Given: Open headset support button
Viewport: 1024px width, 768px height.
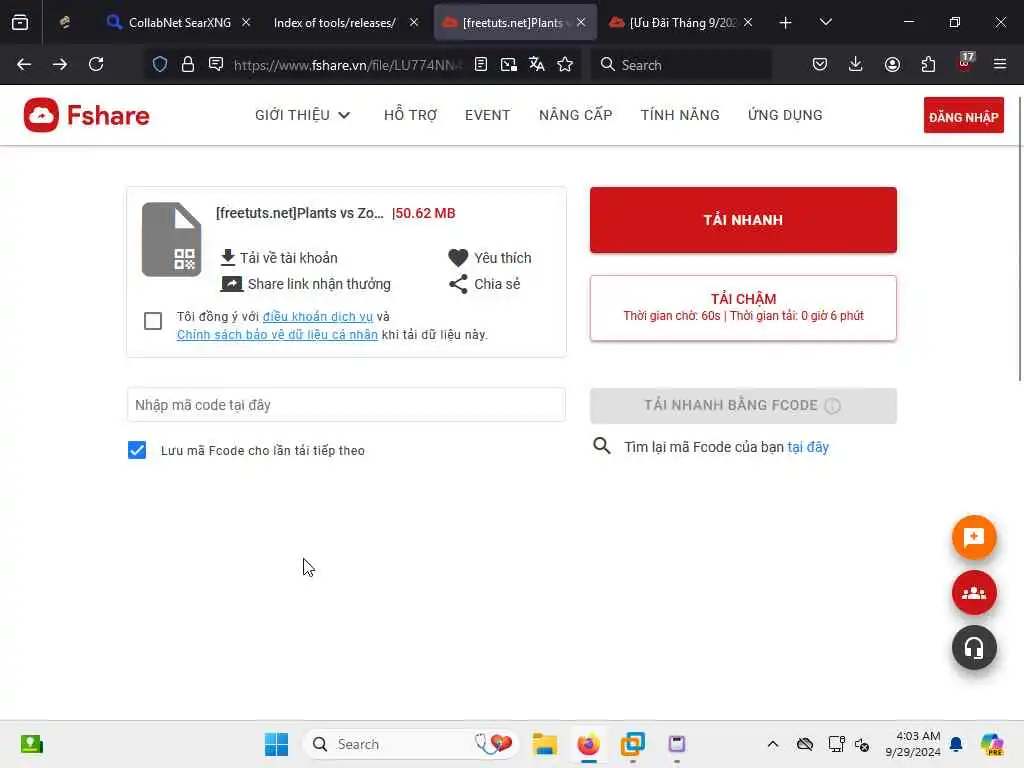Looking at the screenshot, I should [x=974, y=648].
